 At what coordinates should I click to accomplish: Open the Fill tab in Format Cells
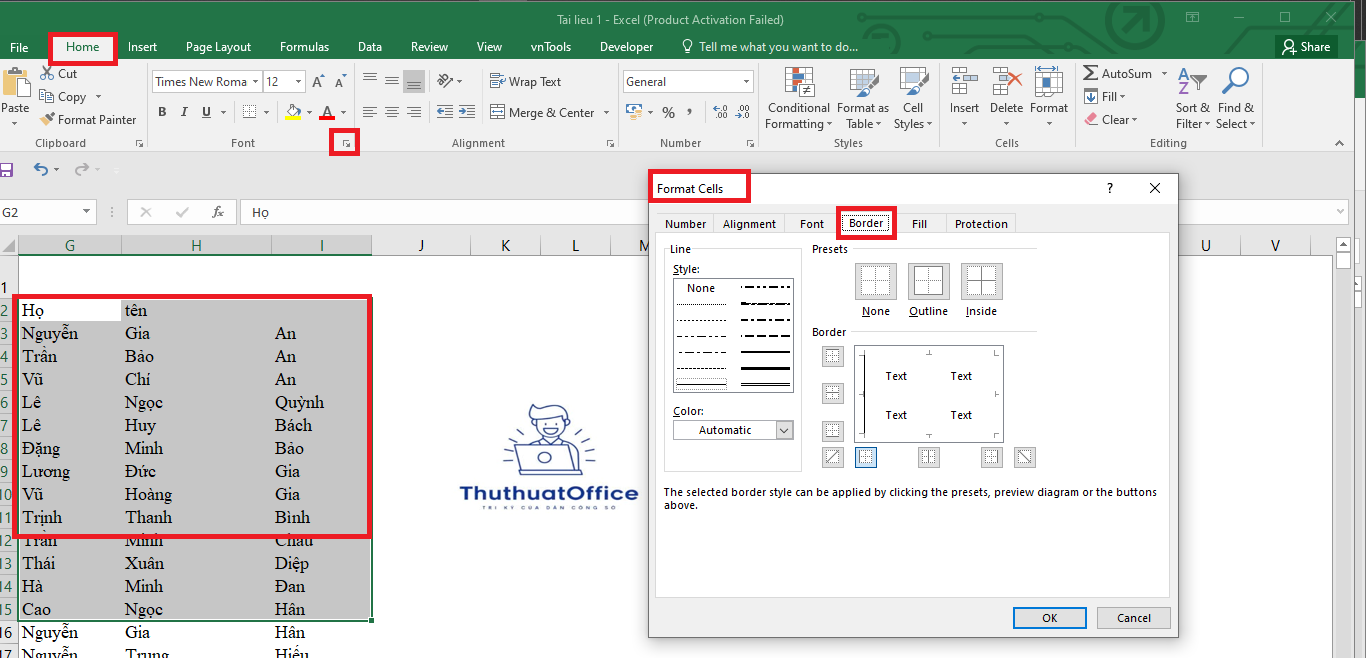tap(919, 224)
